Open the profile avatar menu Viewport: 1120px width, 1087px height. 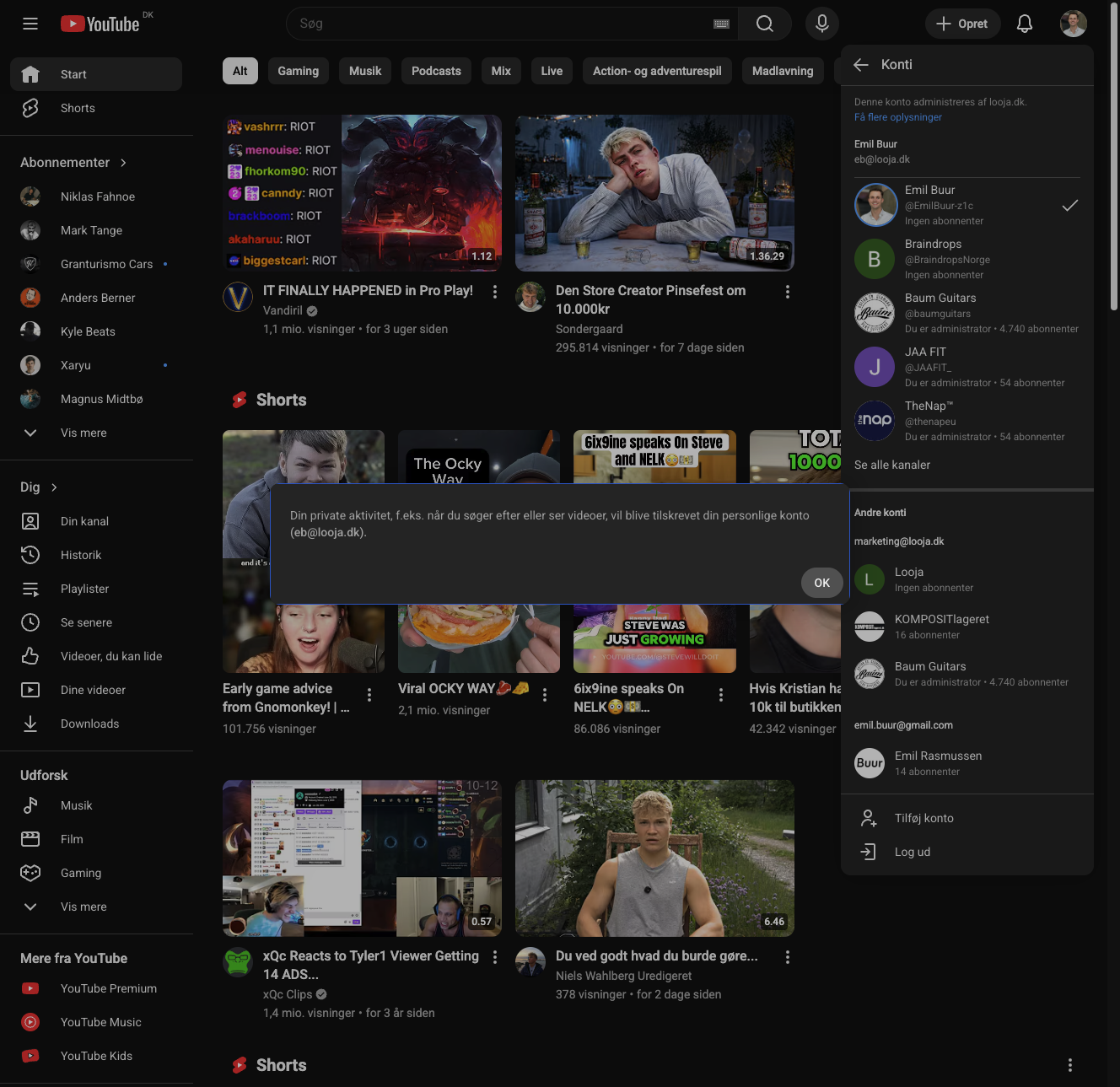pos(1074,24)
